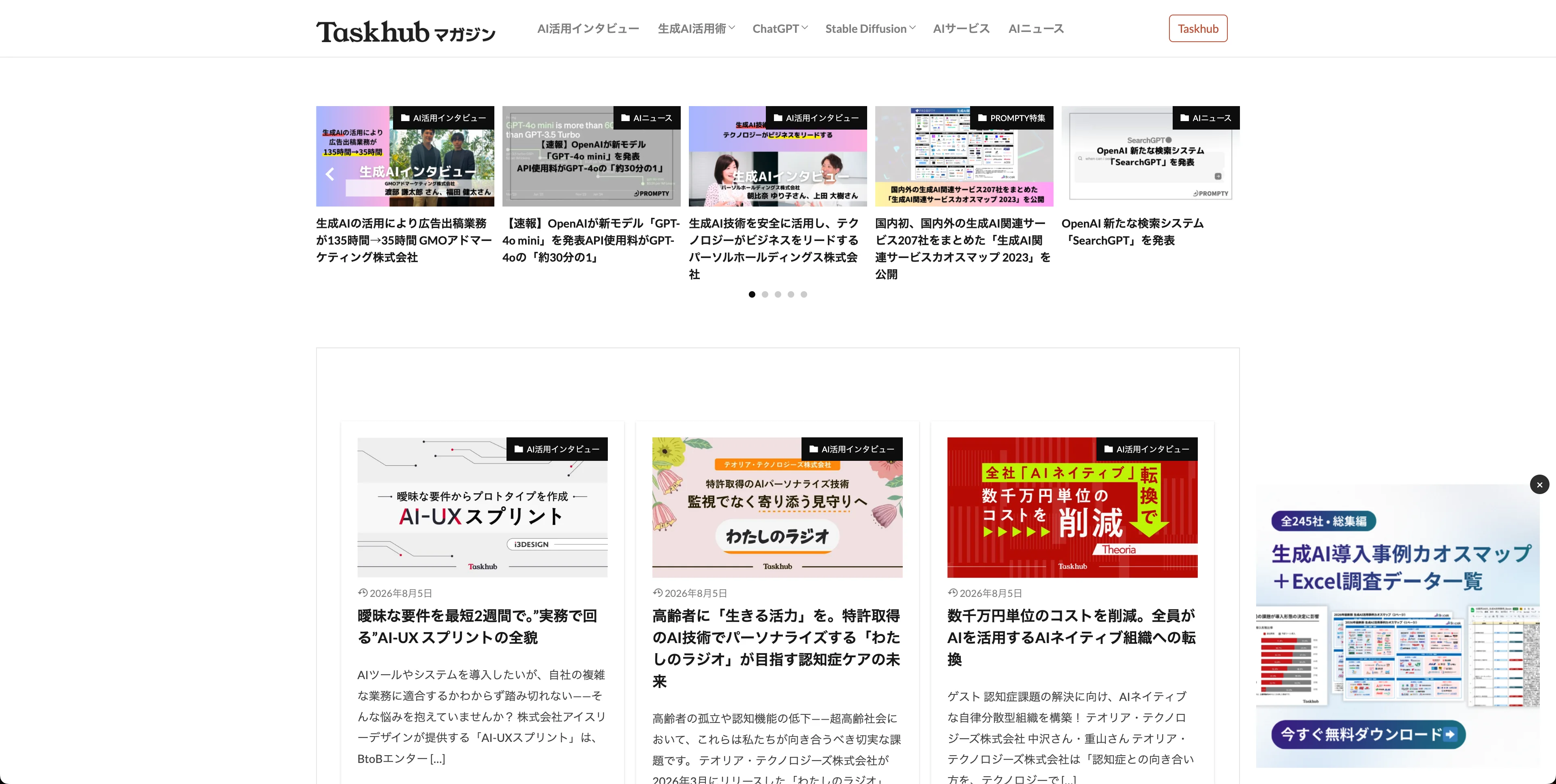Screen dimensions: 1556x784
Task: Click 今すぐ無料ダウンロード button
Action: tap(1368, 735)
